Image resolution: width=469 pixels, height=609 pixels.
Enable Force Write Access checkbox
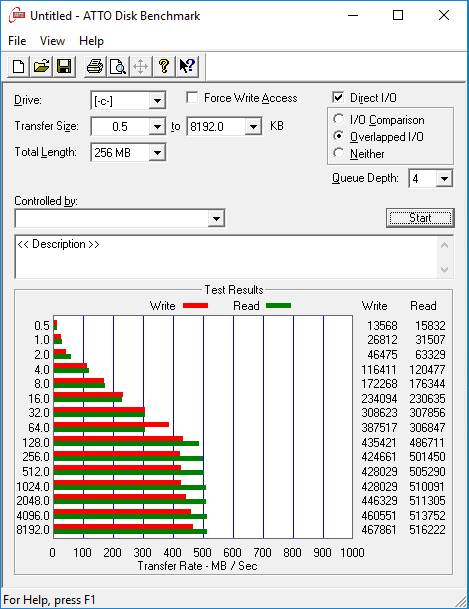192,97
